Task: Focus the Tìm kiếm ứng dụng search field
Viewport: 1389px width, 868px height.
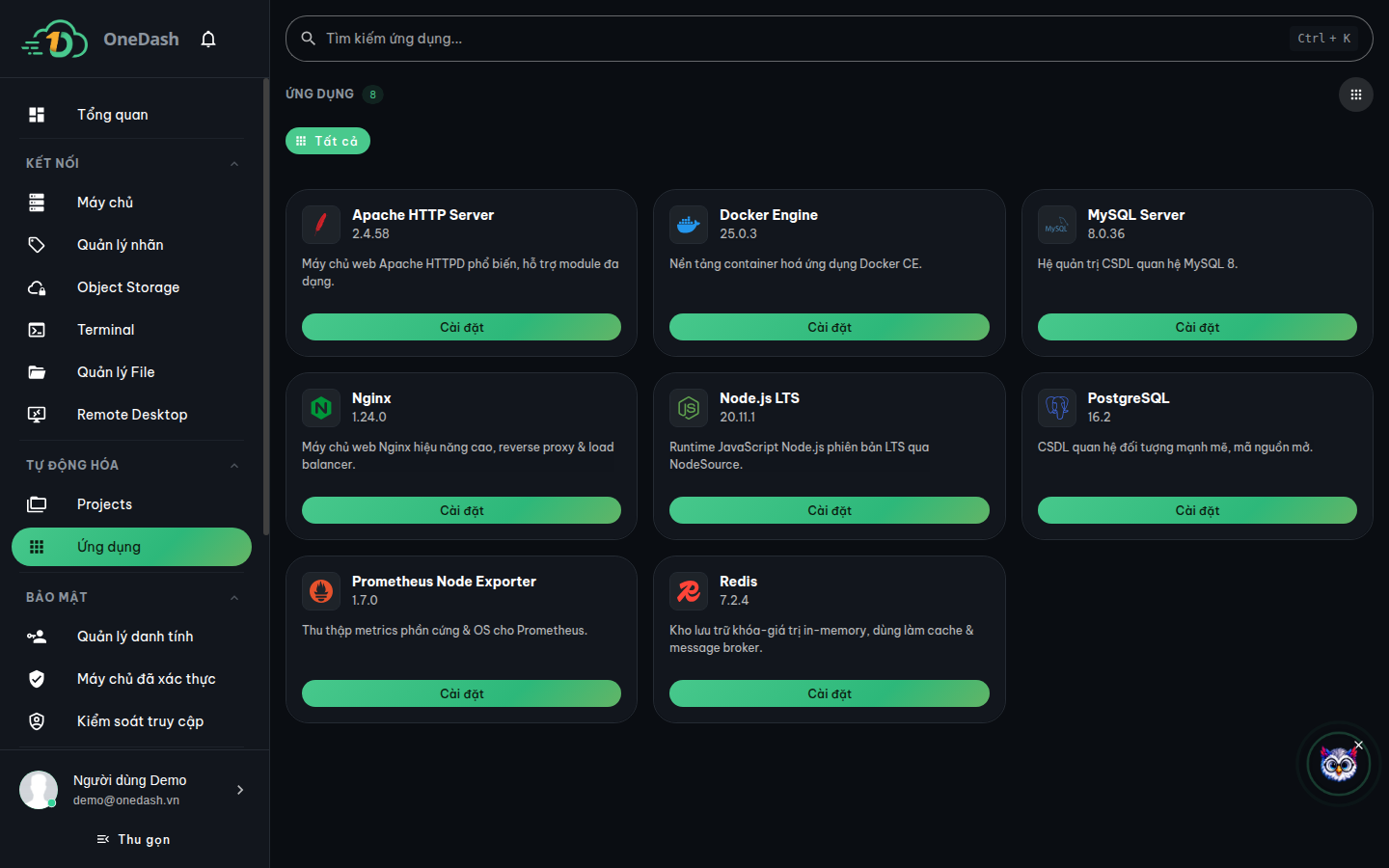Action: (830, 39)
